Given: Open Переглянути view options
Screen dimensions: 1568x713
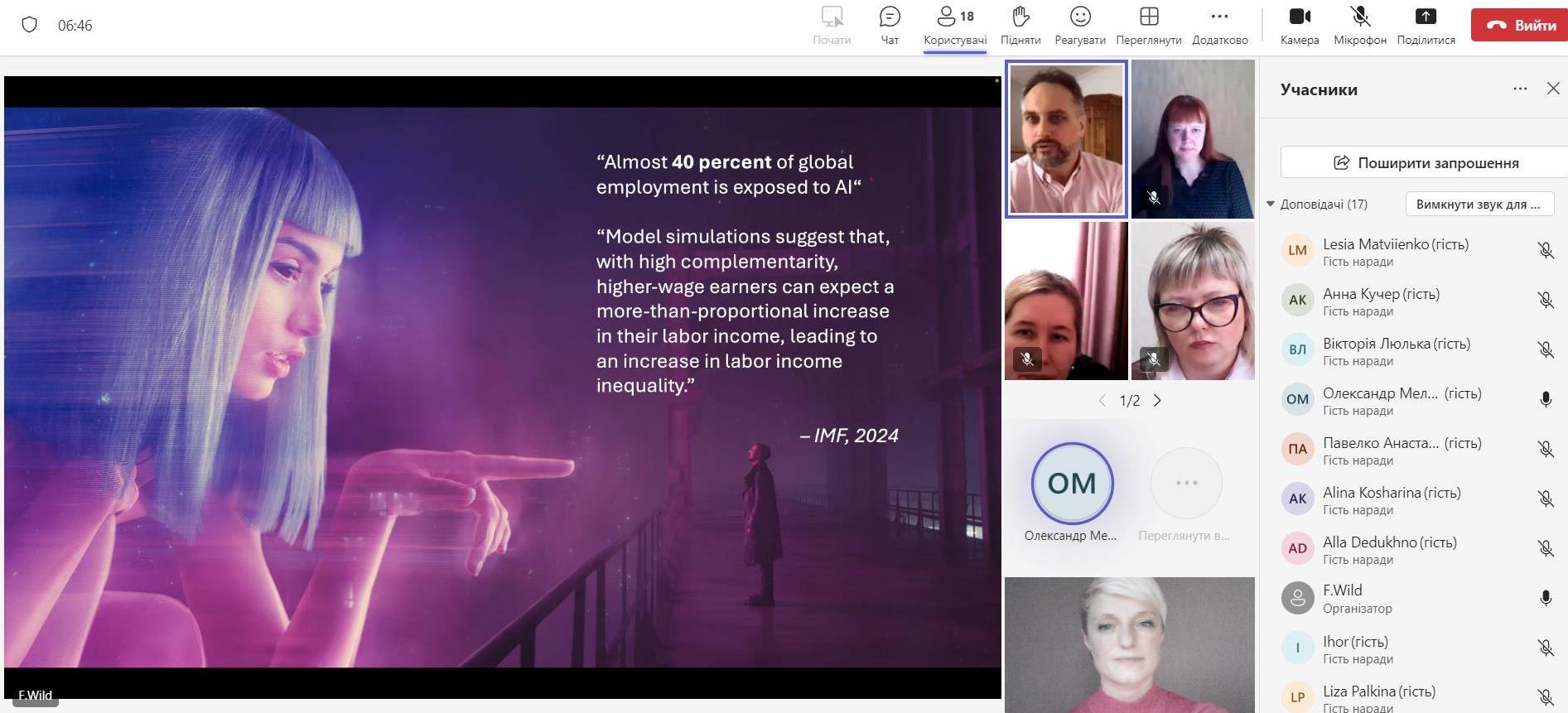Looking at the screenshot, I should coord(1149,26).
